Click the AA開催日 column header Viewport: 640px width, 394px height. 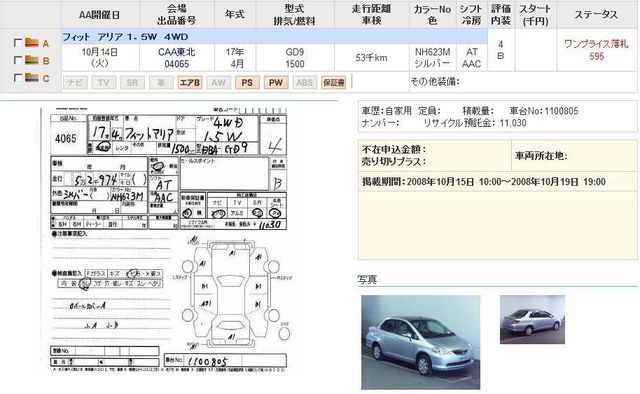click(100, 15)
